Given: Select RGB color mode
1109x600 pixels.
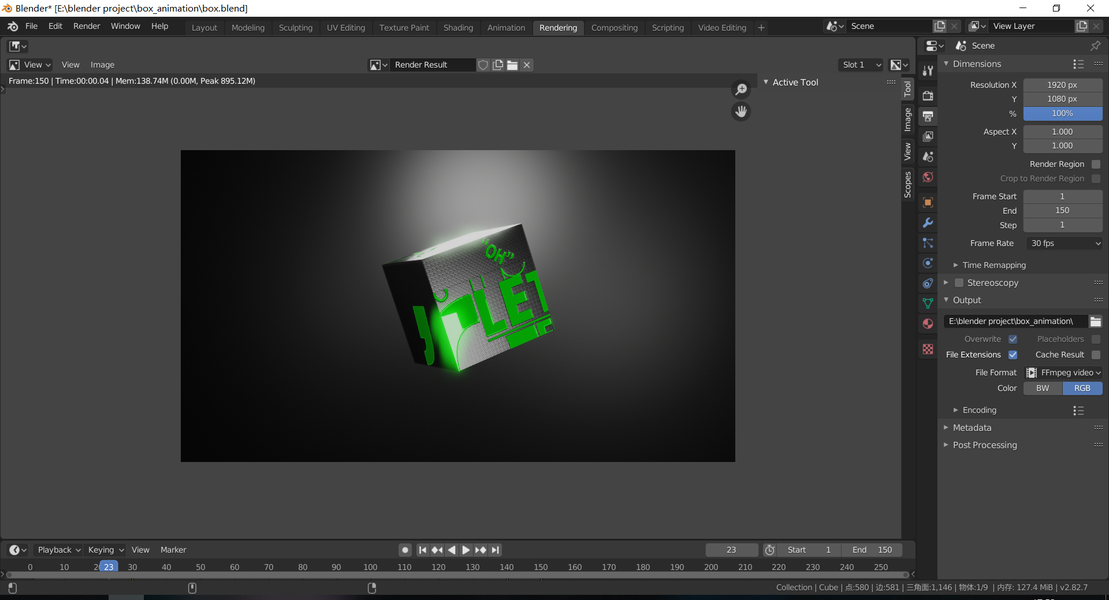Looking at the screenshot, I should pyautogui.click(x=1082, y=388).
